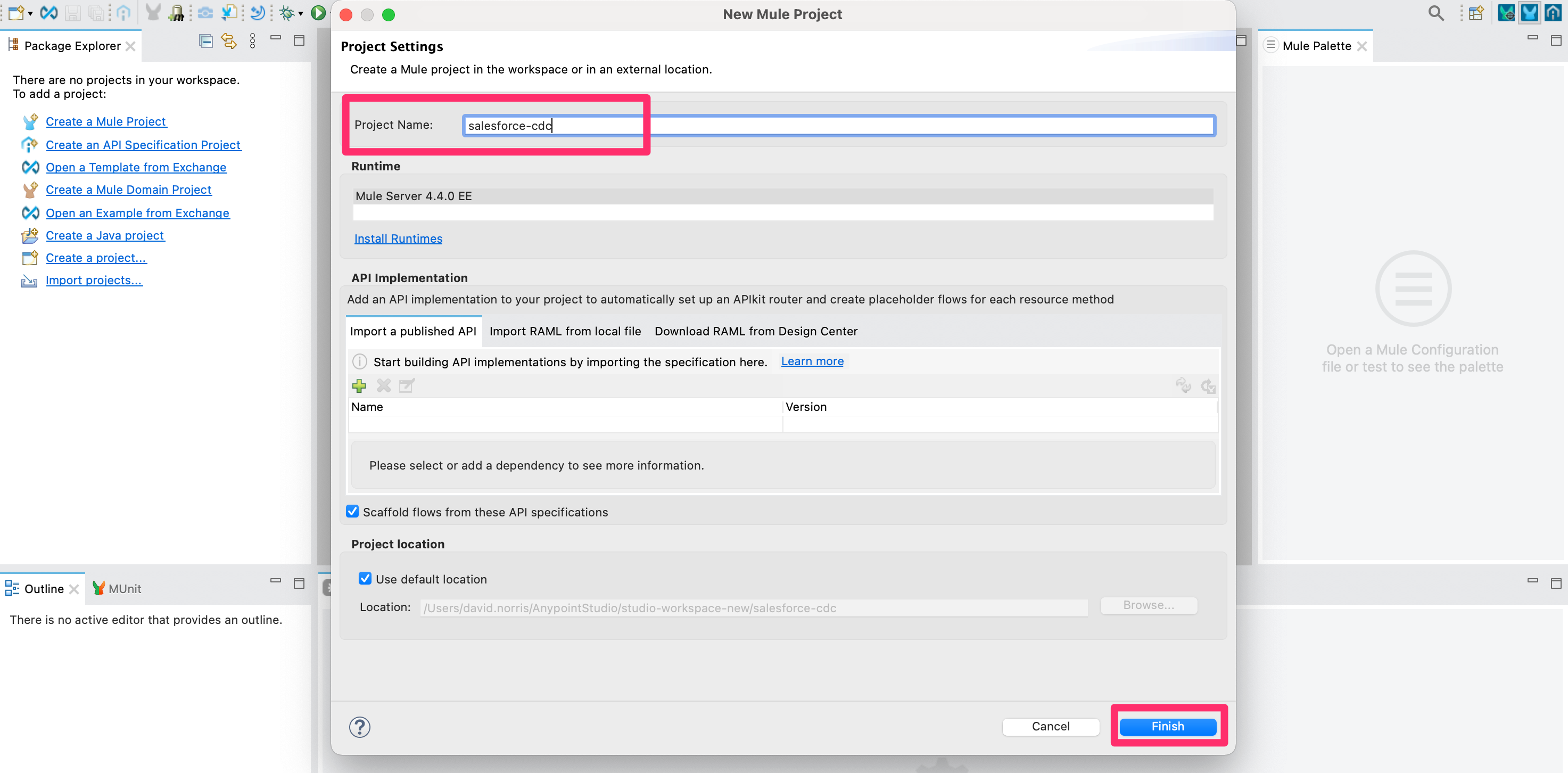Click the Create a Mule Project link
1568x773 pixels.
(x=106, y=121)
